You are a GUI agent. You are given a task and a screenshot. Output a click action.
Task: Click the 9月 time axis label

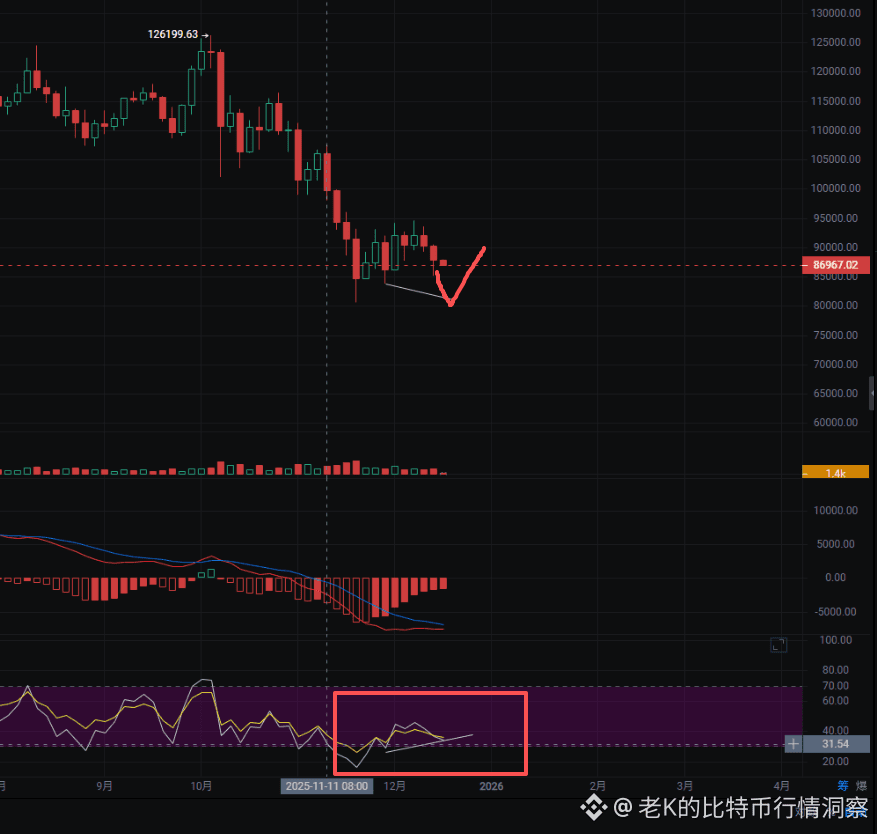pos(104,786)
